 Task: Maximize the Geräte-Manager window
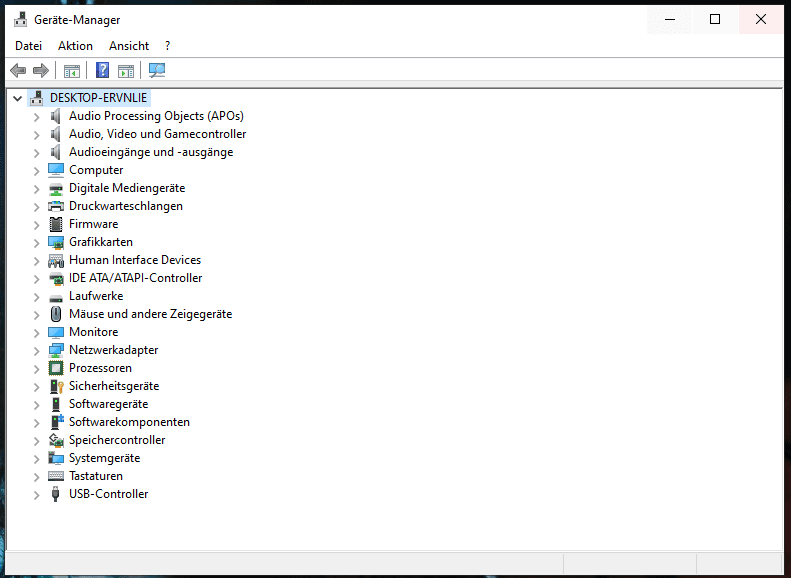point(715,19)
